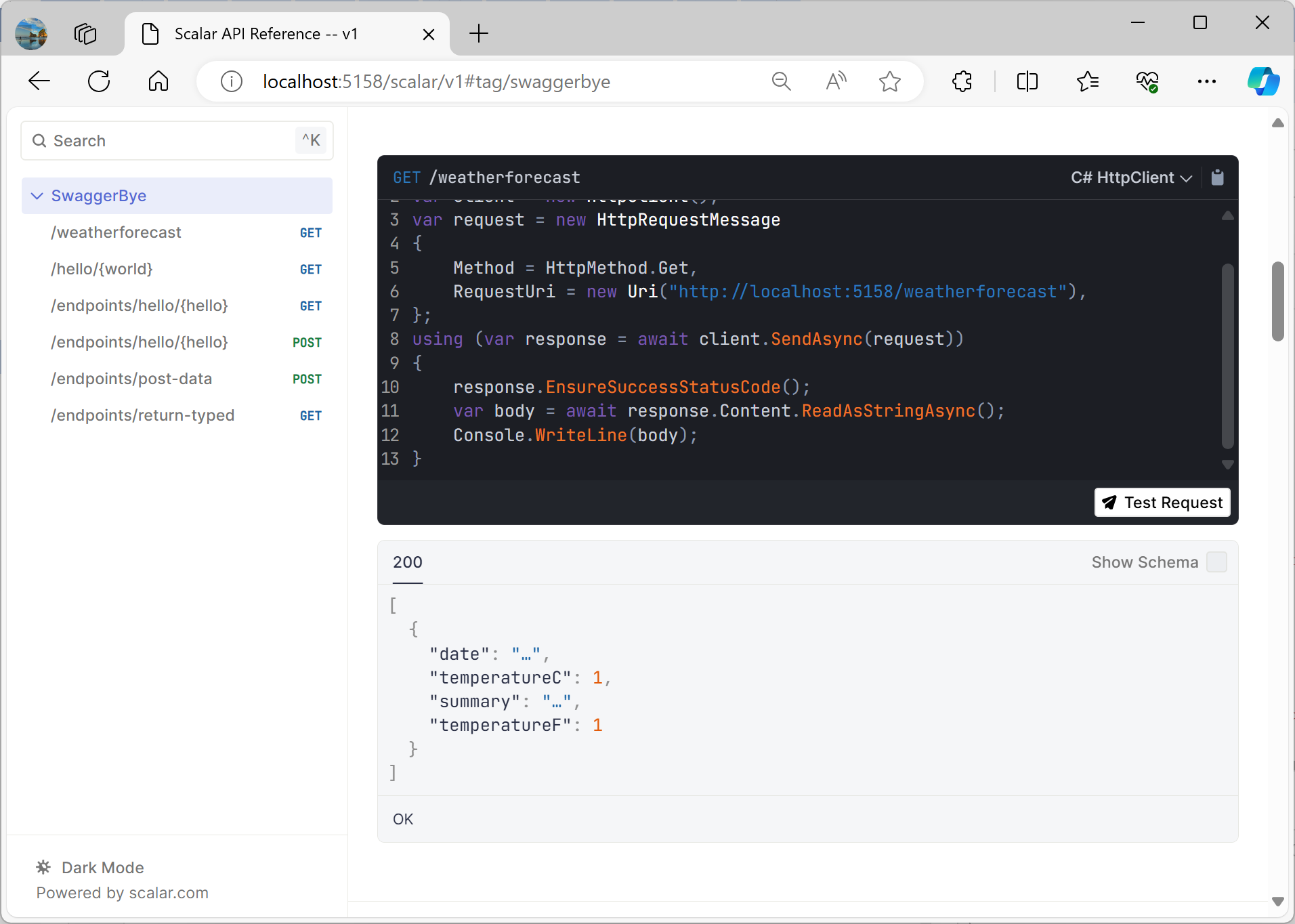Click the browser address bar URL
This screenshot has height=924, width=1295.
coord(437,82)
